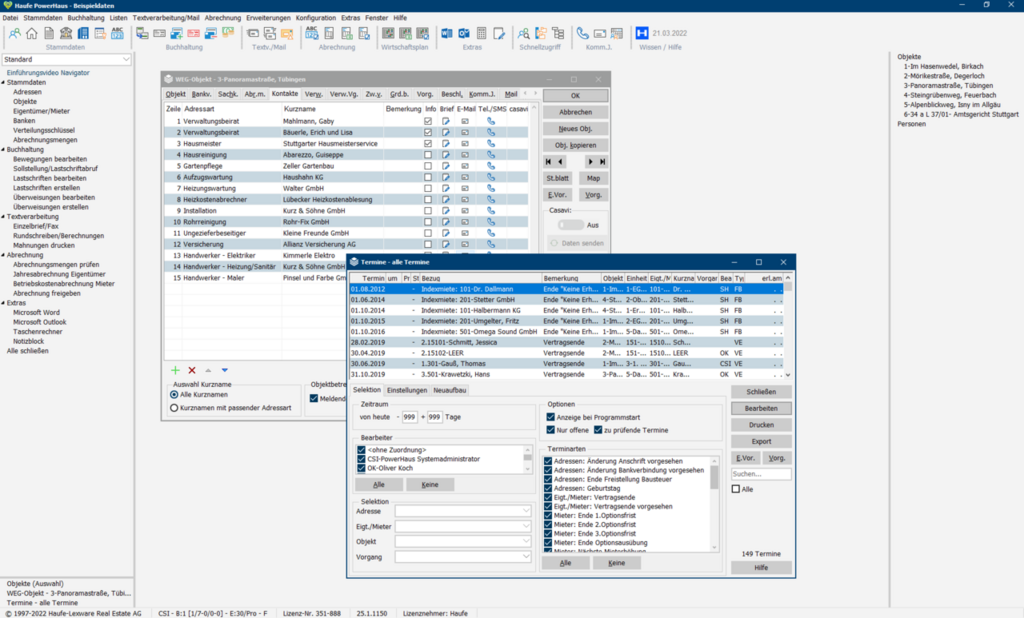Click the orange tree icon in Schnellzugriff group

(541, 33)
